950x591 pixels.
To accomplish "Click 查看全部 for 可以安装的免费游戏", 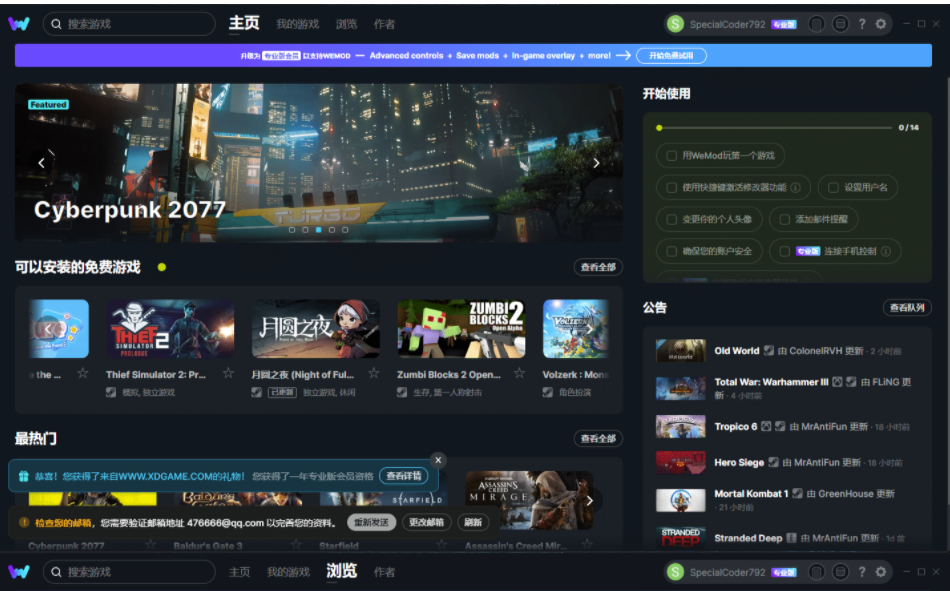I will click(x=598, y=267).
